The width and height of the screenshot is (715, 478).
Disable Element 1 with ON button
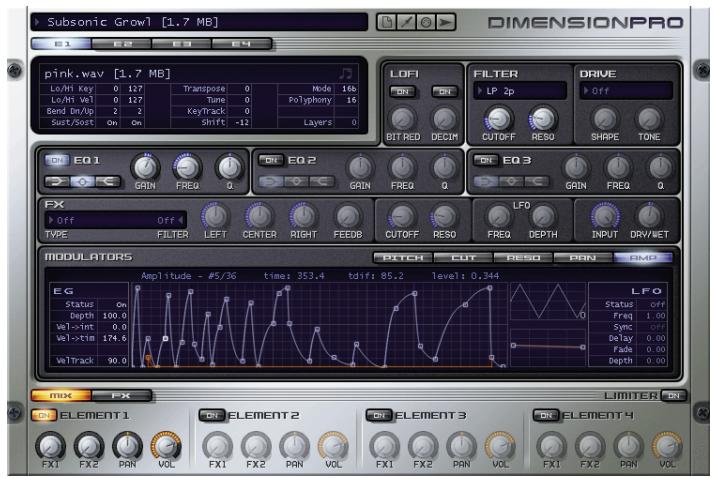coord(44,415)
